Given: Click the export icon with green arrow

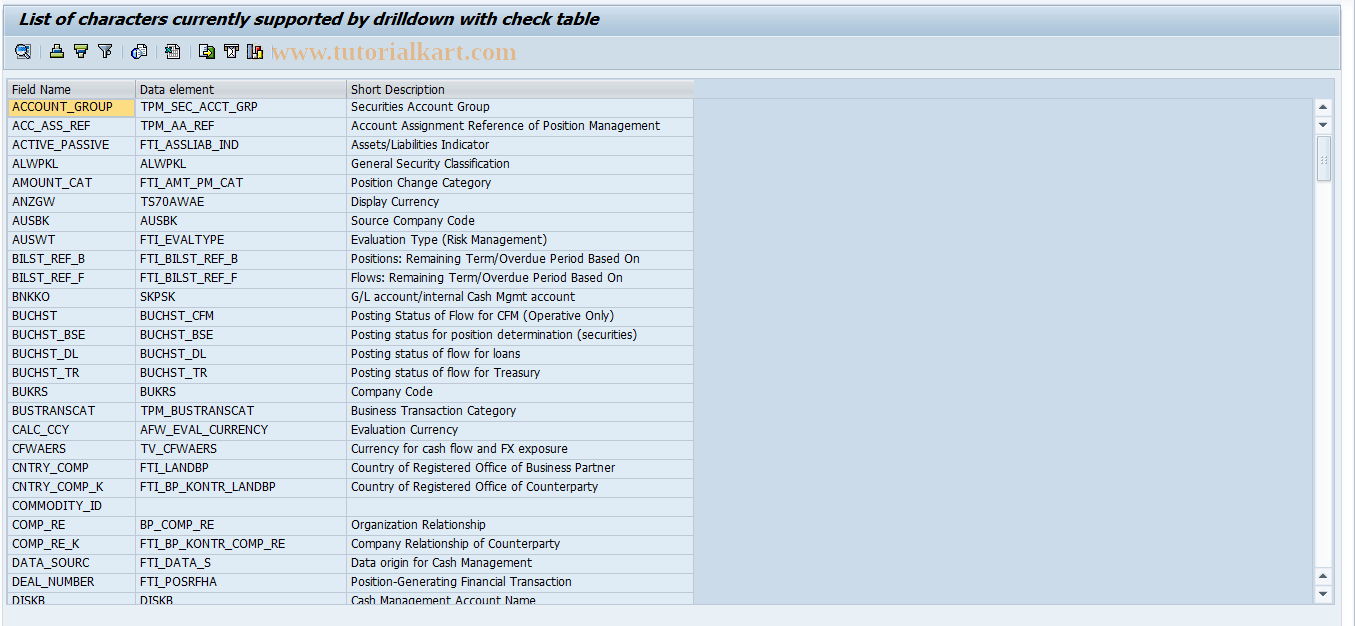Looking at the screenshot, I should pos(207,52).
